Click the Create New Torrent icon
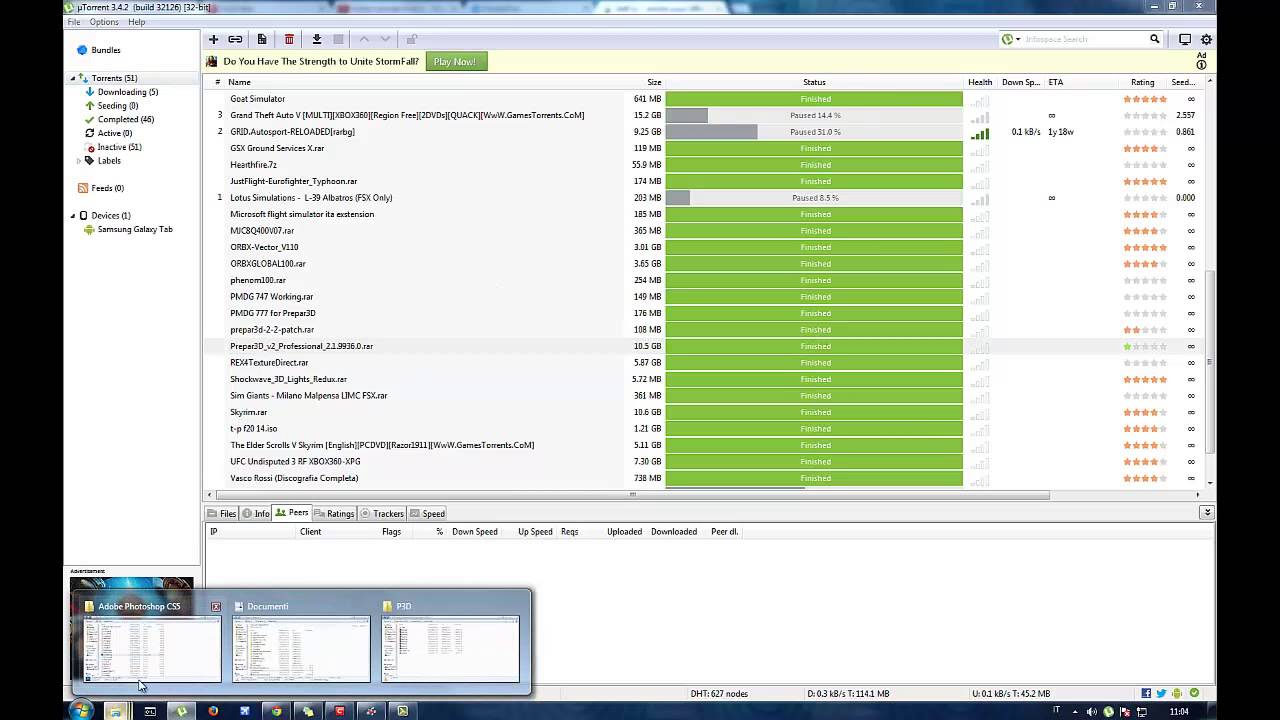 [x=262, y=39]
